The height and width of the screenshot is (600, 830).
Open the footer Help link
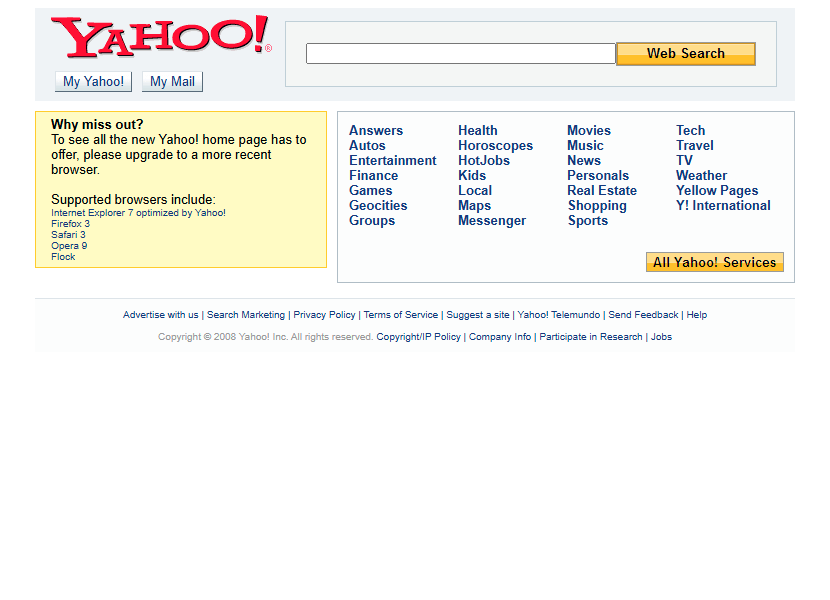pyautogui.click(x=697, y=315)
